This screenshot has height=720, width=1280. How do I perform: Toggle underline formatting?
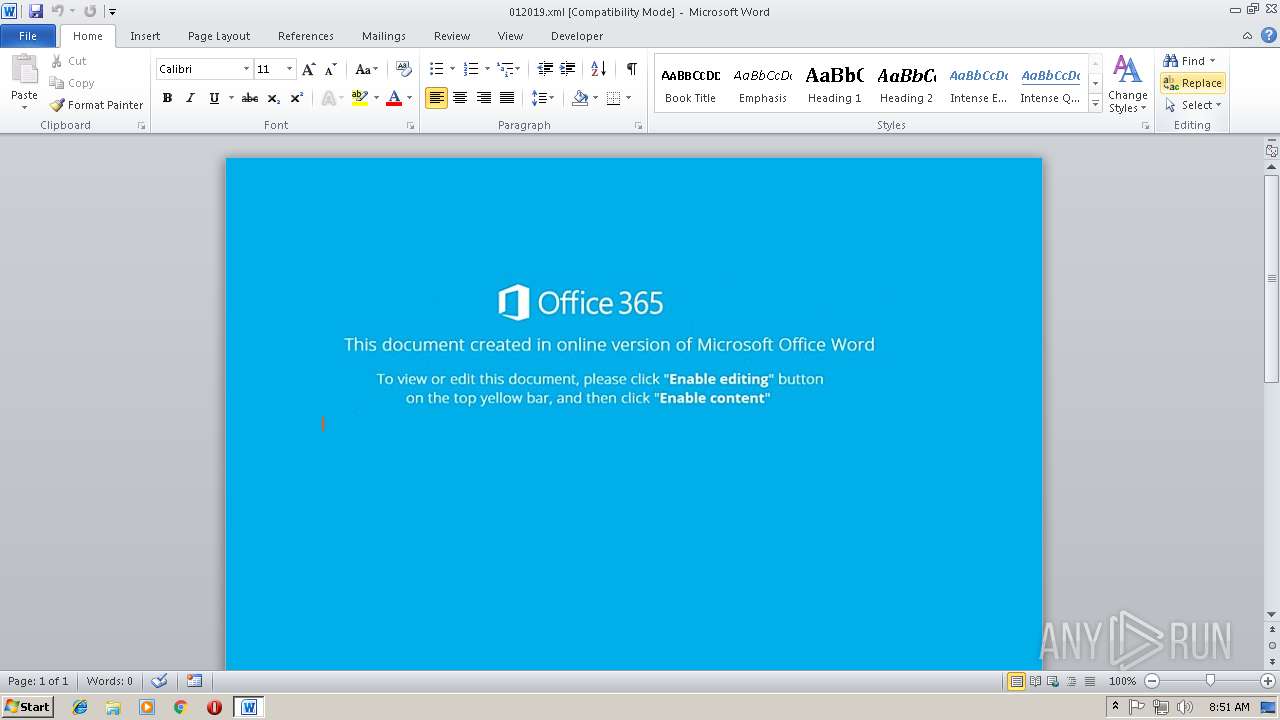214,98
